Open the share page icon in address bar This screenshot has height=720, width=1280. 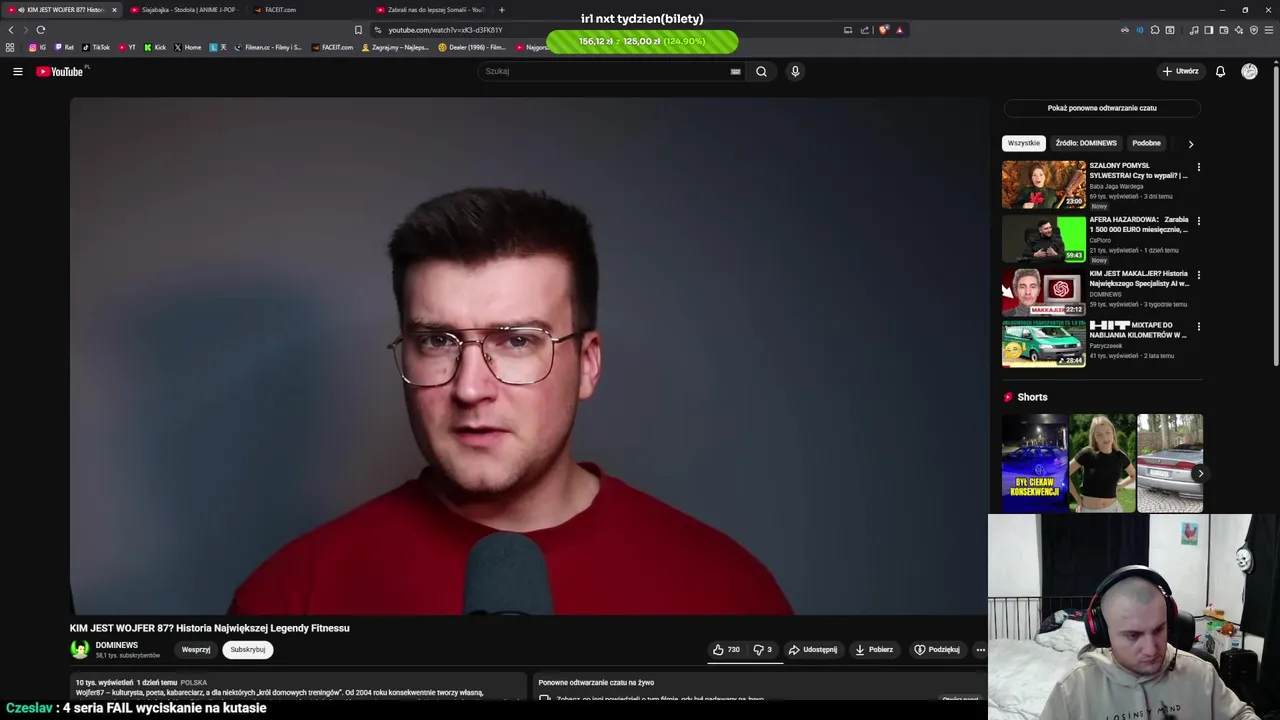pos(865,29)
